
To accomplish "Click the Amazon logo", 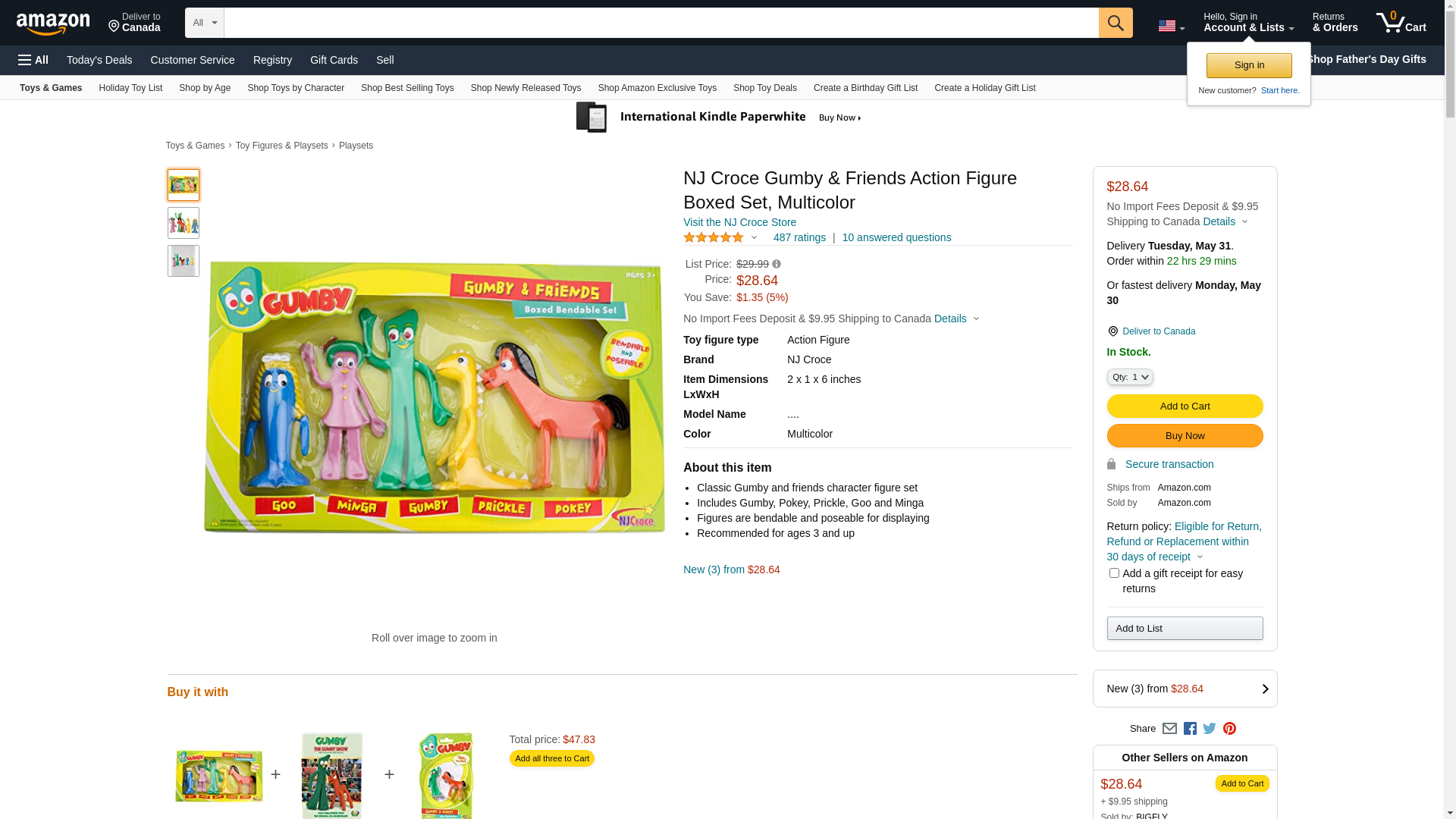I will [x=53, y=24].
